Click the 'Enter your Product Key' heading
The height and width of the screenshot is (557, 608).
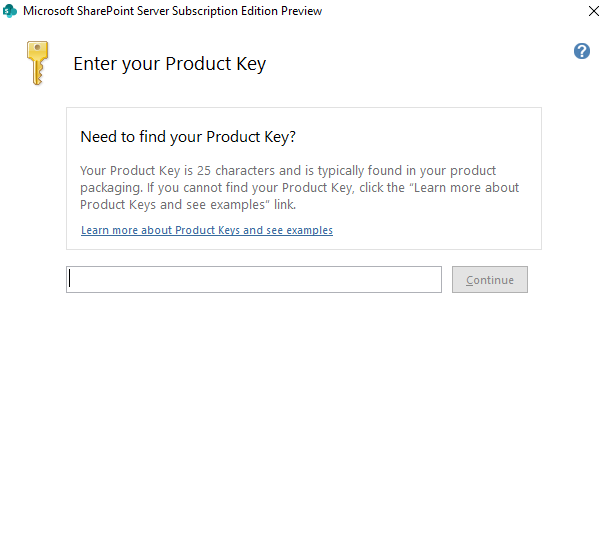point(169,64)
